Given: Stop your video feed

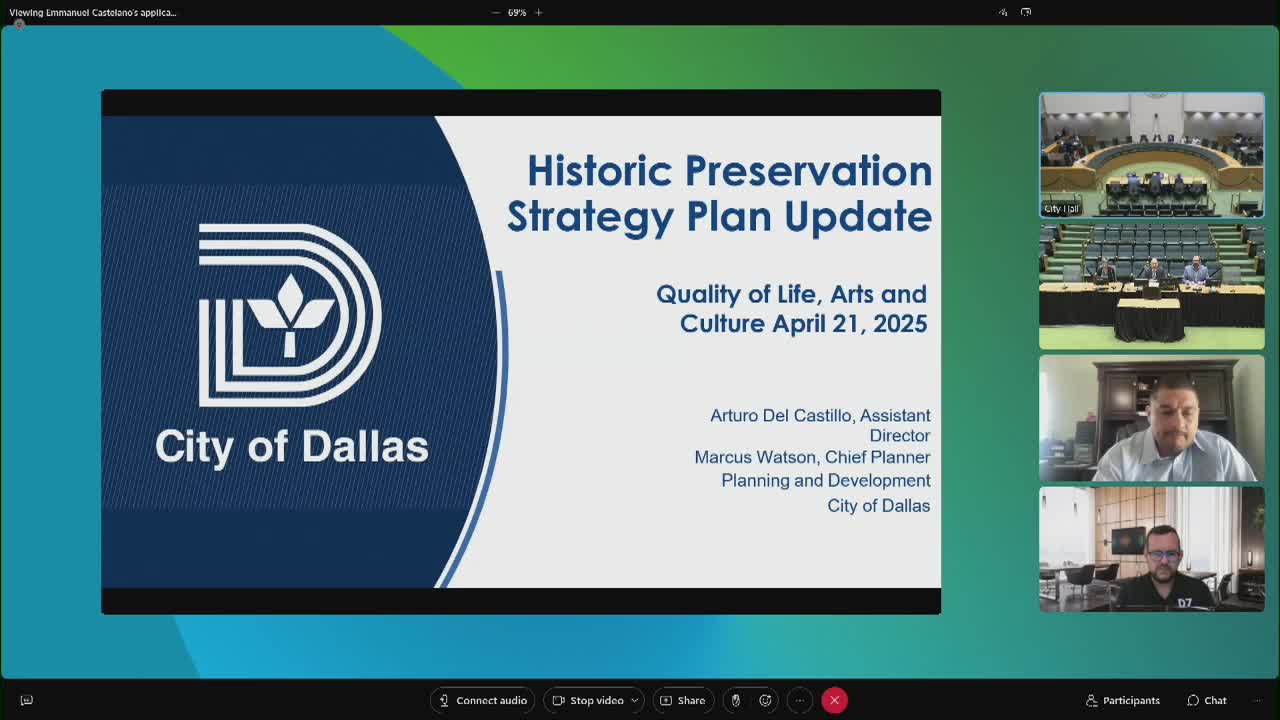Looking at the screenshot, I should [x=586, y=700].
